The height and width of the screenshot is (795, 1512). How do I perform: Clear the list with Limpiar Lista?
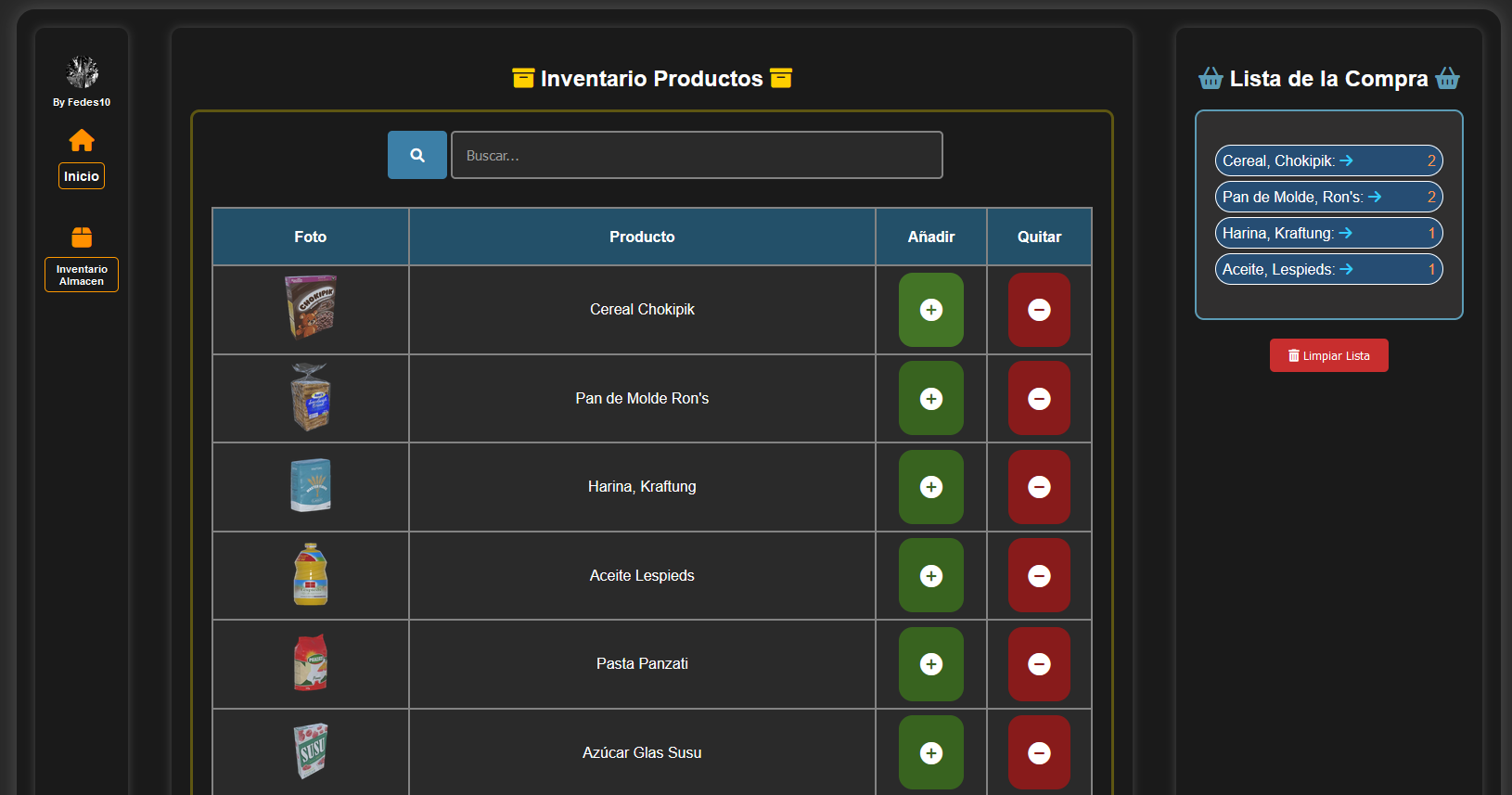pos(1328,355)
